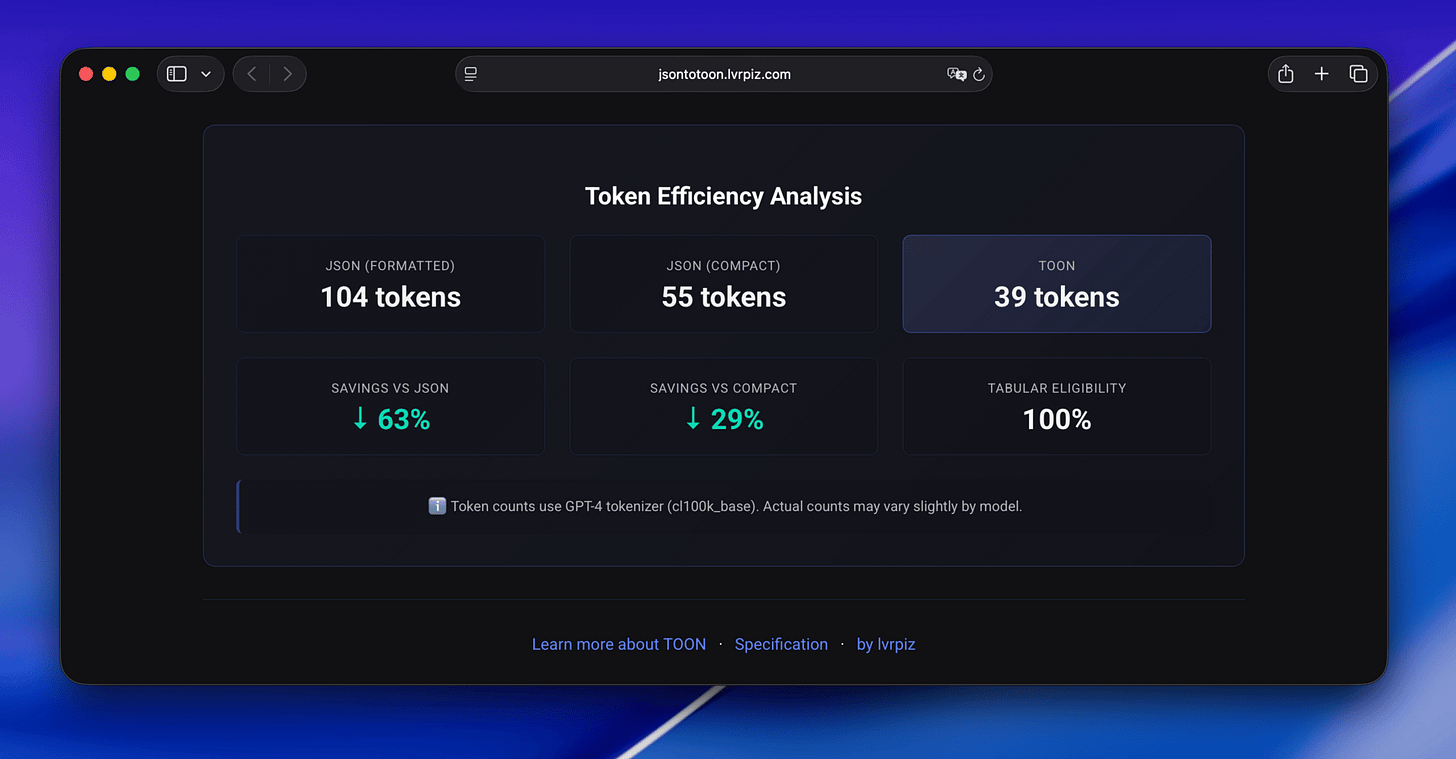
Task: Click the SAVINGS VS JSON 63% value
Action: [390, 420]
